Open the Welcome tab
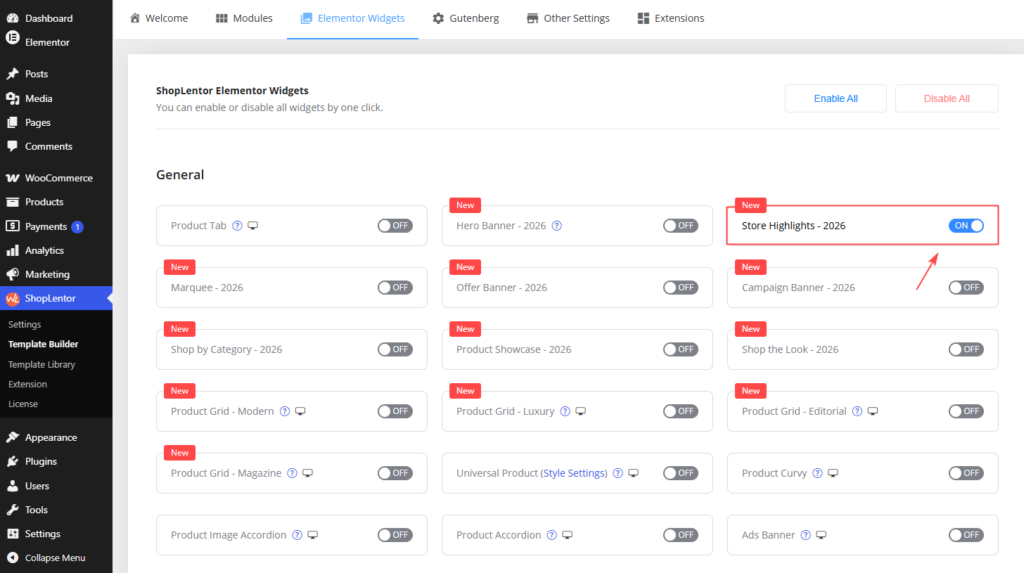The height and width of the screenshot is (573, 1024). click(159, 18)
